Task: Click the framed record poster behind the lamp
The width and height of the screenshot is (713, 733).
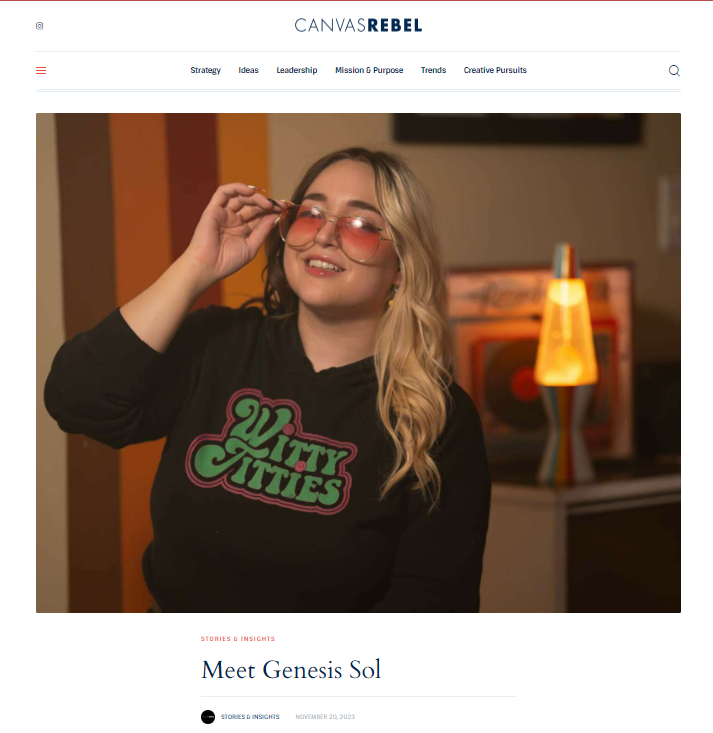Action: click(538, 362)
